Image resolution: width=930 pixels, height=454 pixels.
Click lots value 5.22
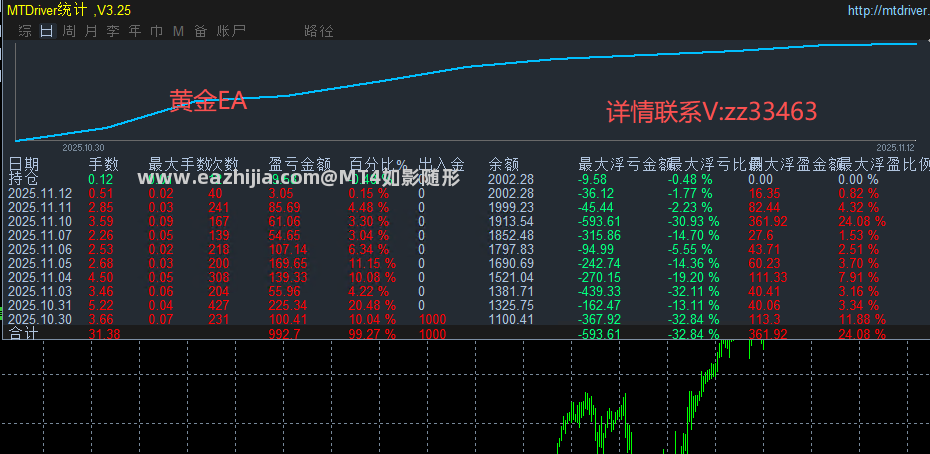101,305
